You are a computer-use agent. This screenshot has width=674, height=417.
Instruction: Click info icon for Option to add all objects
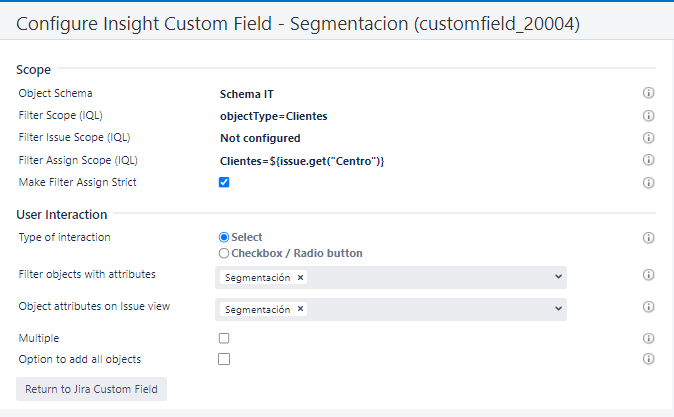click(x=648, y=359)
